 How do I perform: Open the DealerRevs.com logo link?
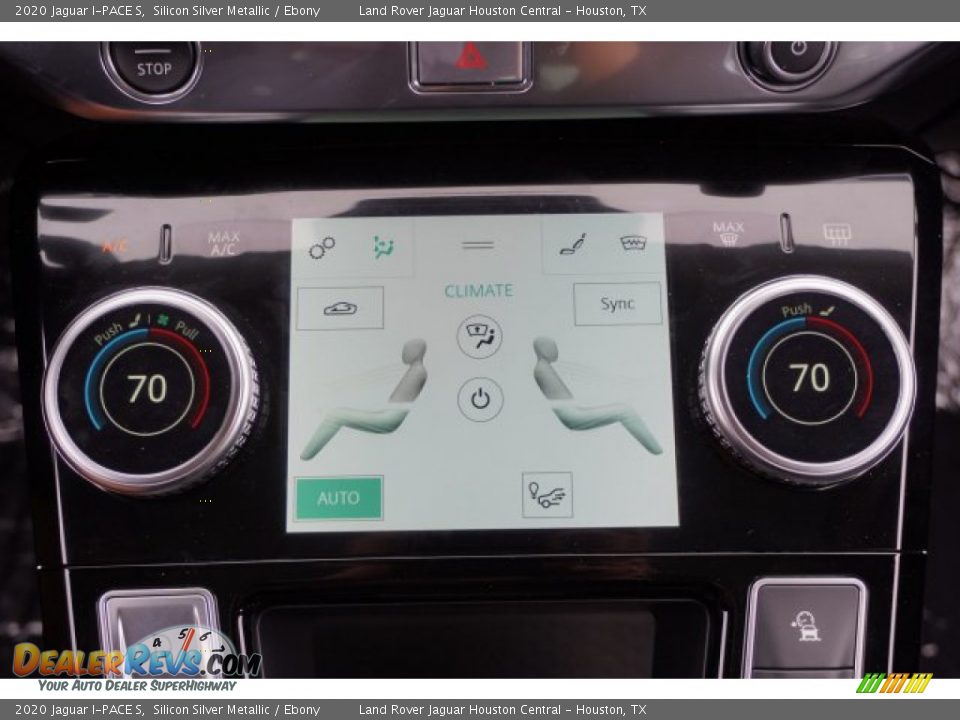(138, 660)
